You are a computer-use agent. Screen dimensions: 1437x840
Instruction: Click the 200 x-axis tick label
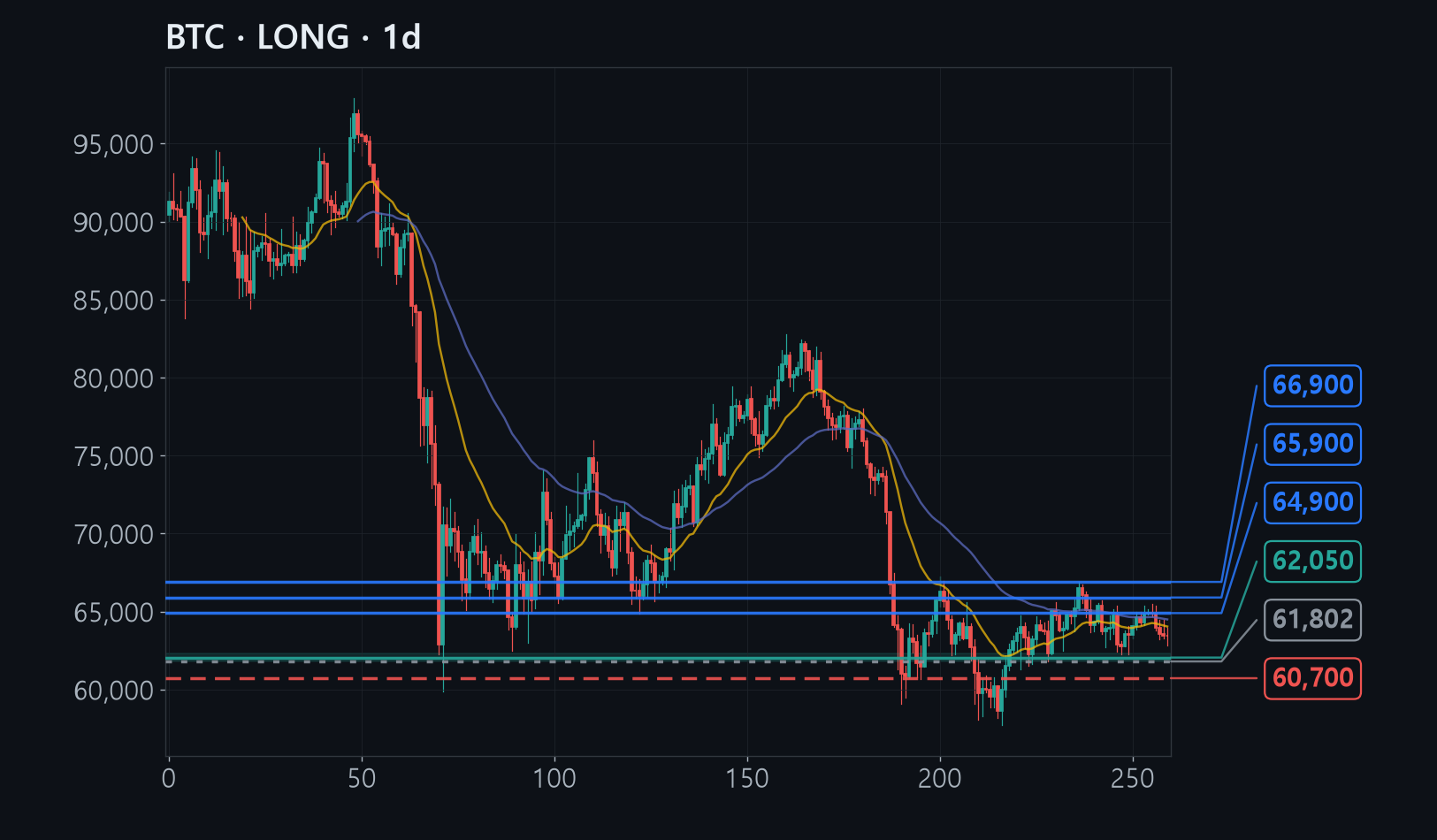coord(940,778)
